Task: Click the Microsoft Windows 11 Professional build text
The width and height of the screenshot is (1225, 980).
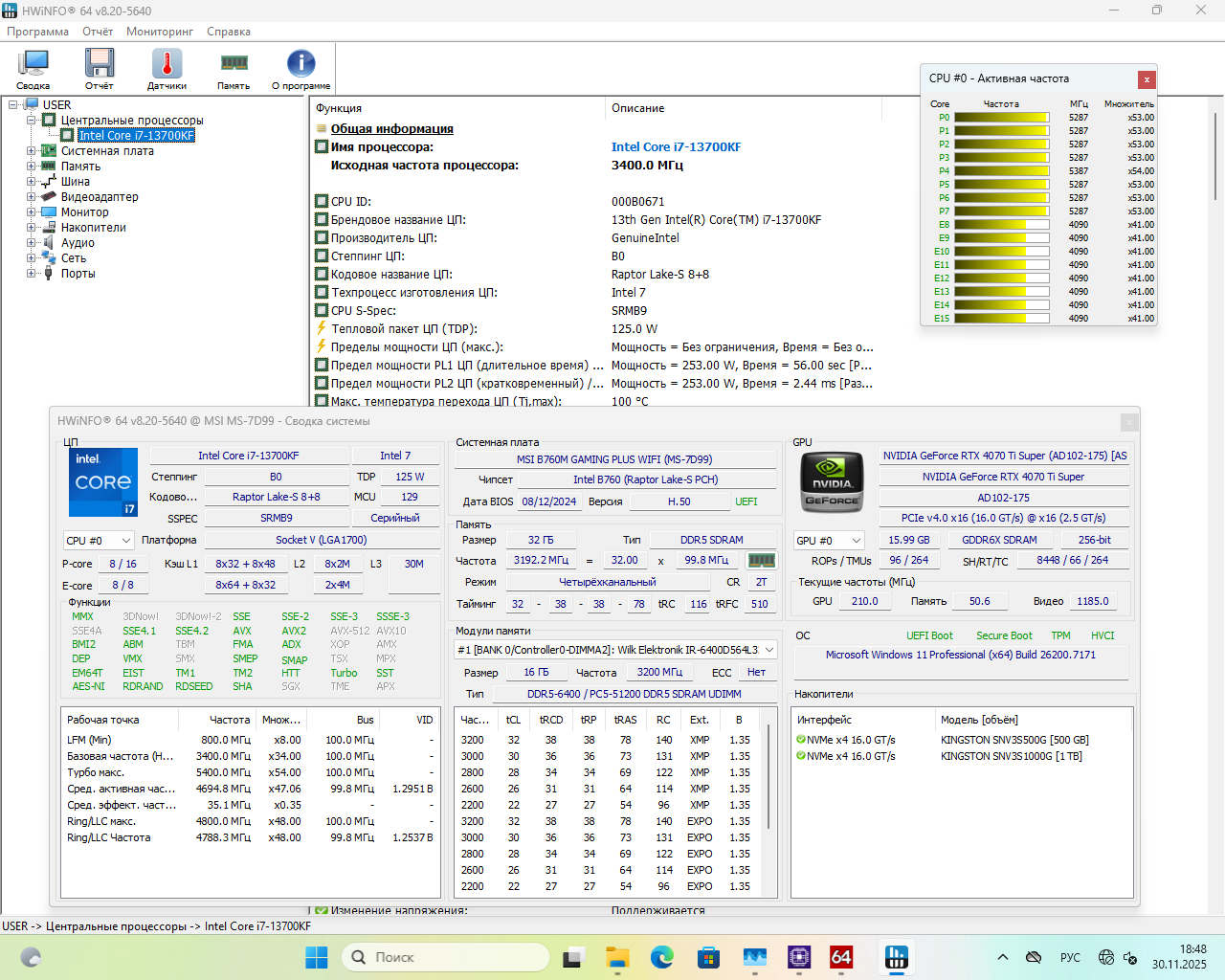Action: tap(961, 655)
